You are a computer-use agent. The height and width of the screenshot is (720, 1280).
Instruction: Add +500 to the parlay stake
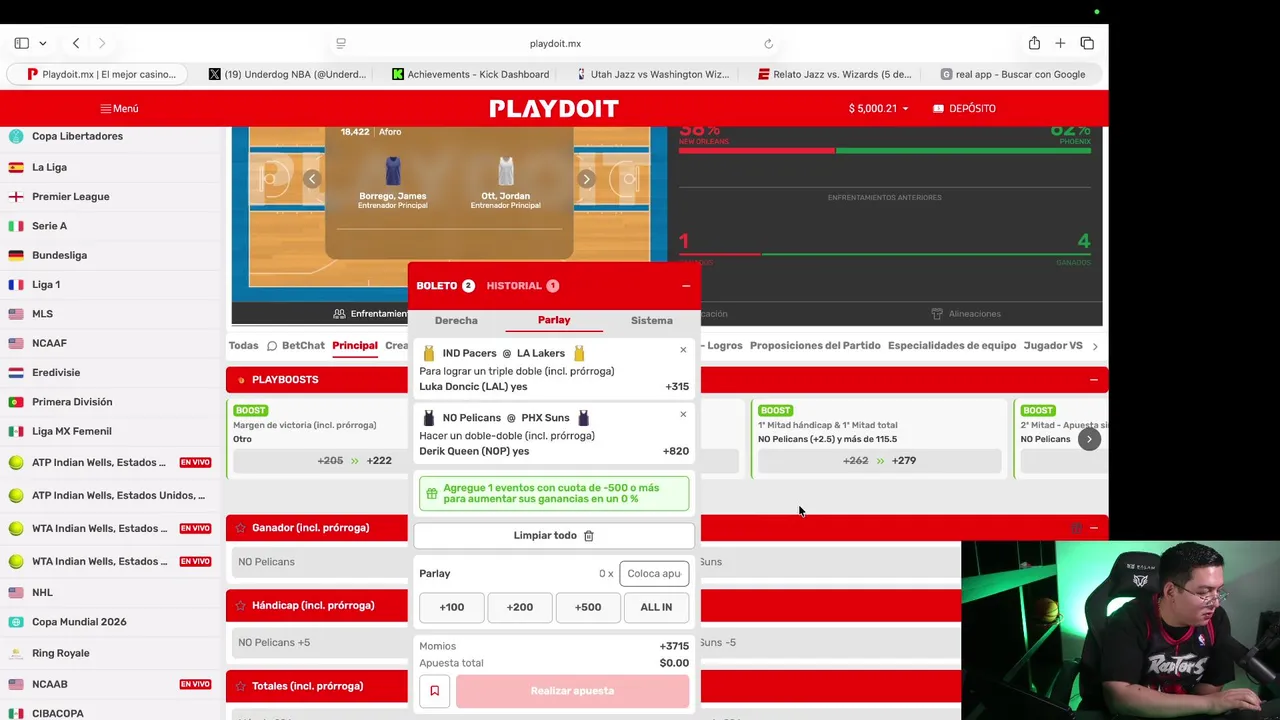click(588, 607)
